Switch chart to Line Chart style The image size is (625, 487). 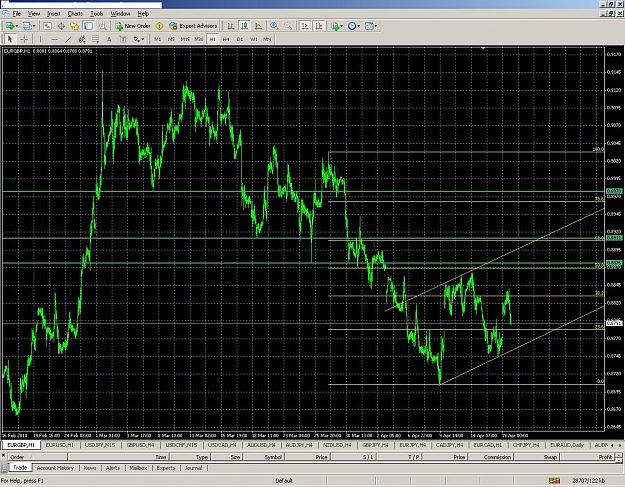pyautogui.click(x=258, y=26)
